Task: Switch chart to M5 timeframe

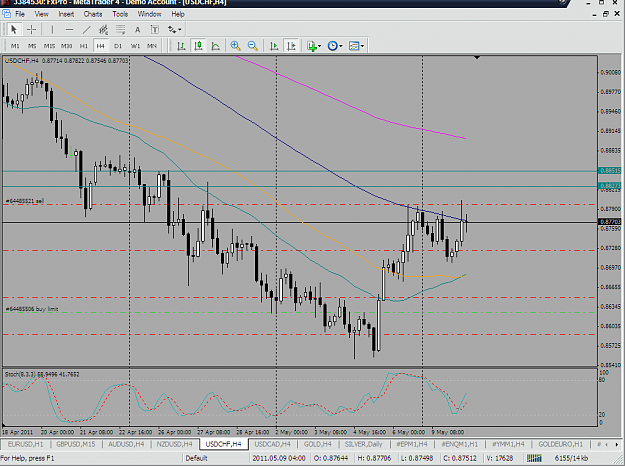Action: pyautogui.click(x=32, y=46)
